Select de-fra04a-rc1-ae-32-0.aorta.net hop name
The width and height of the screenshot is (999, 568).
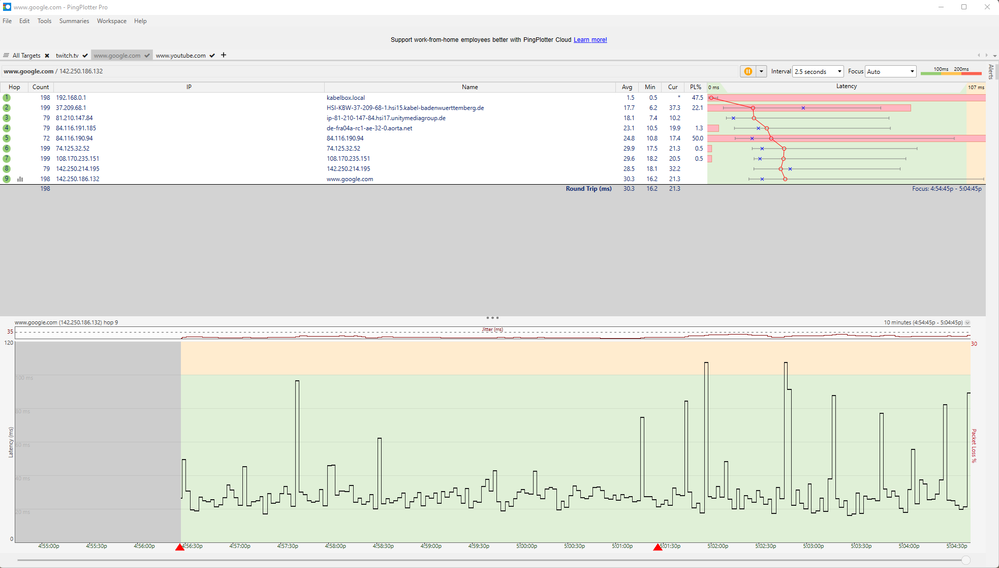pos(369,128)
